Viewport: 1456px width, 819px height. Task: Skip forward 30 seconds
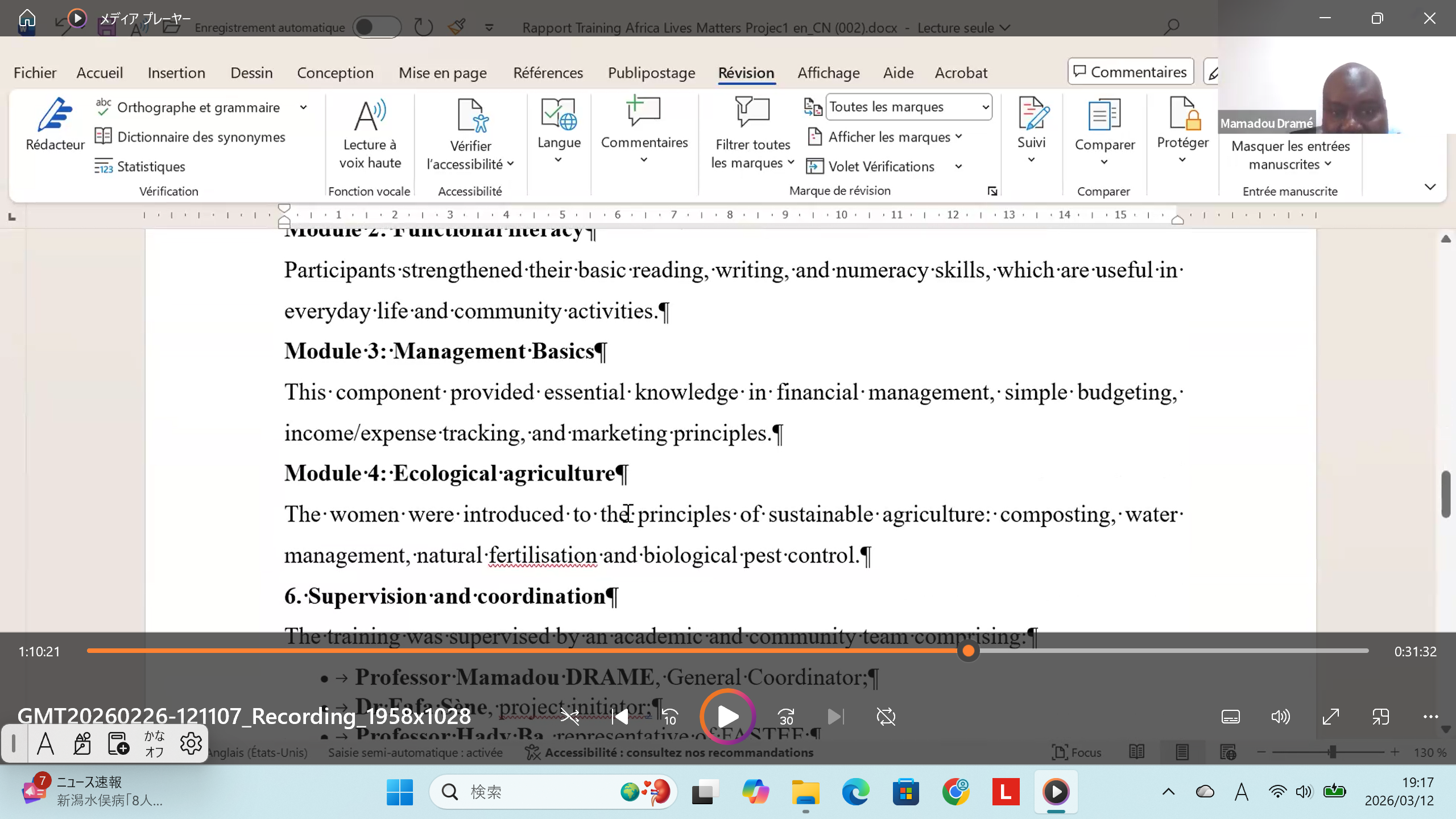click(787, 717)
